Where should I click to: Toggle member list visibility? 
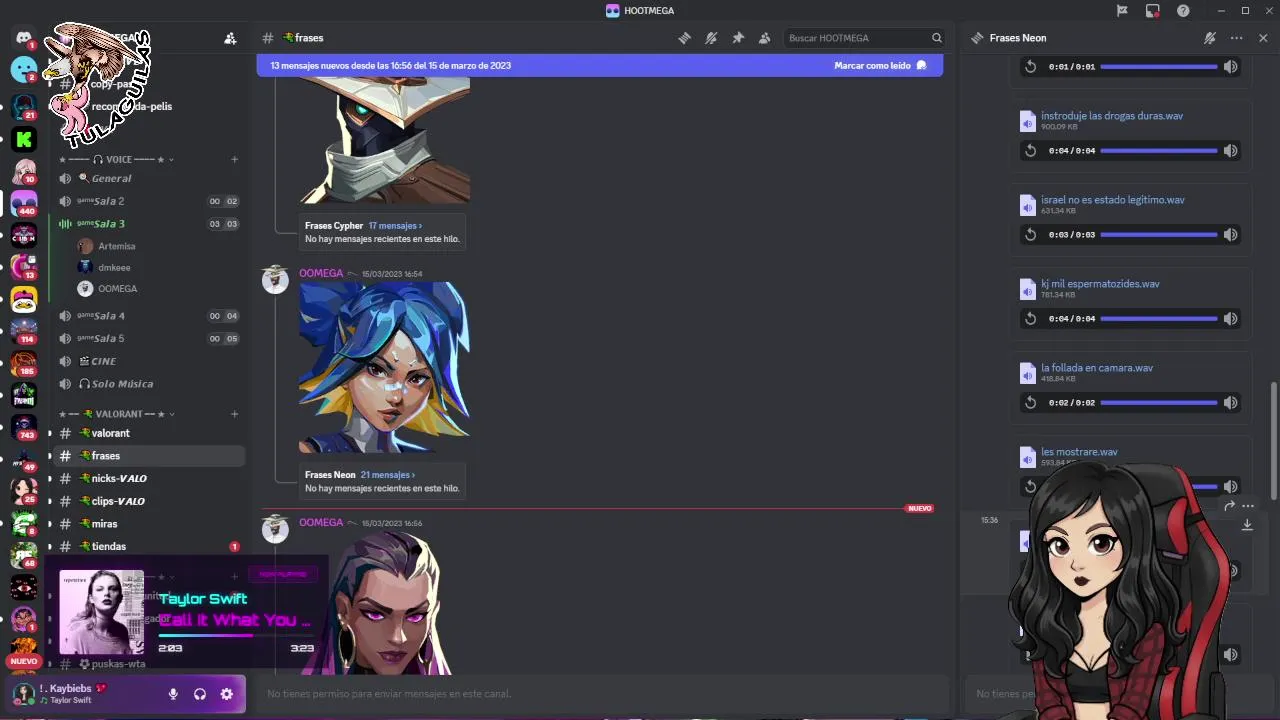point(765,38)
